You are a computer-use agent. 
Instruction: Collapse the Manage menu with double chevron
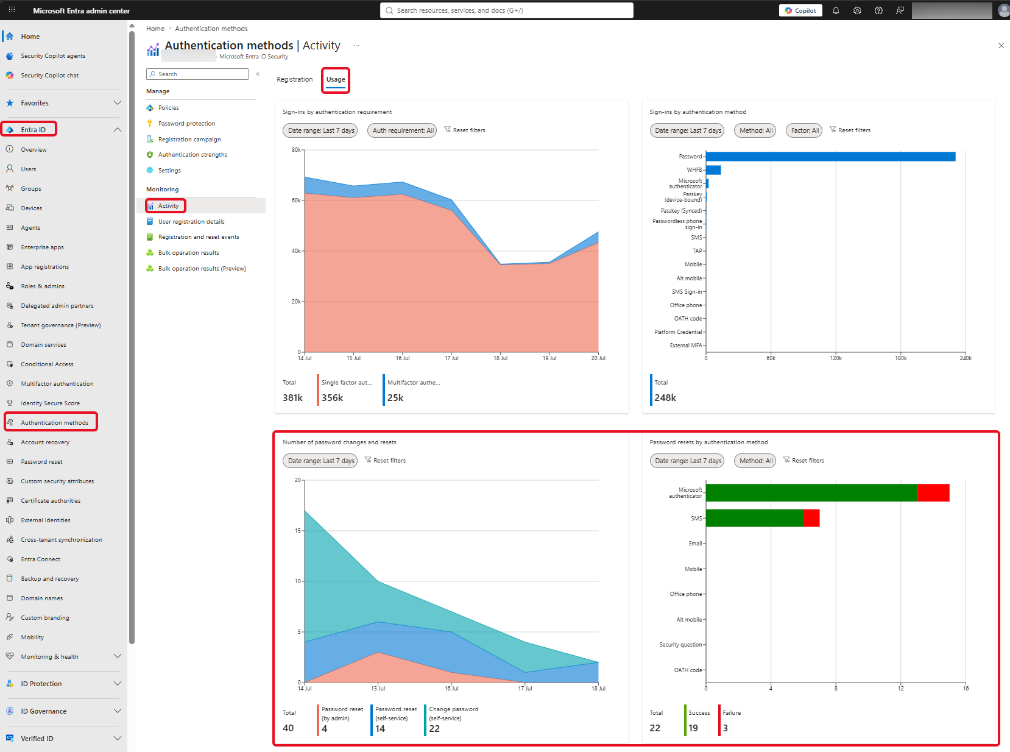click(258, 74)
